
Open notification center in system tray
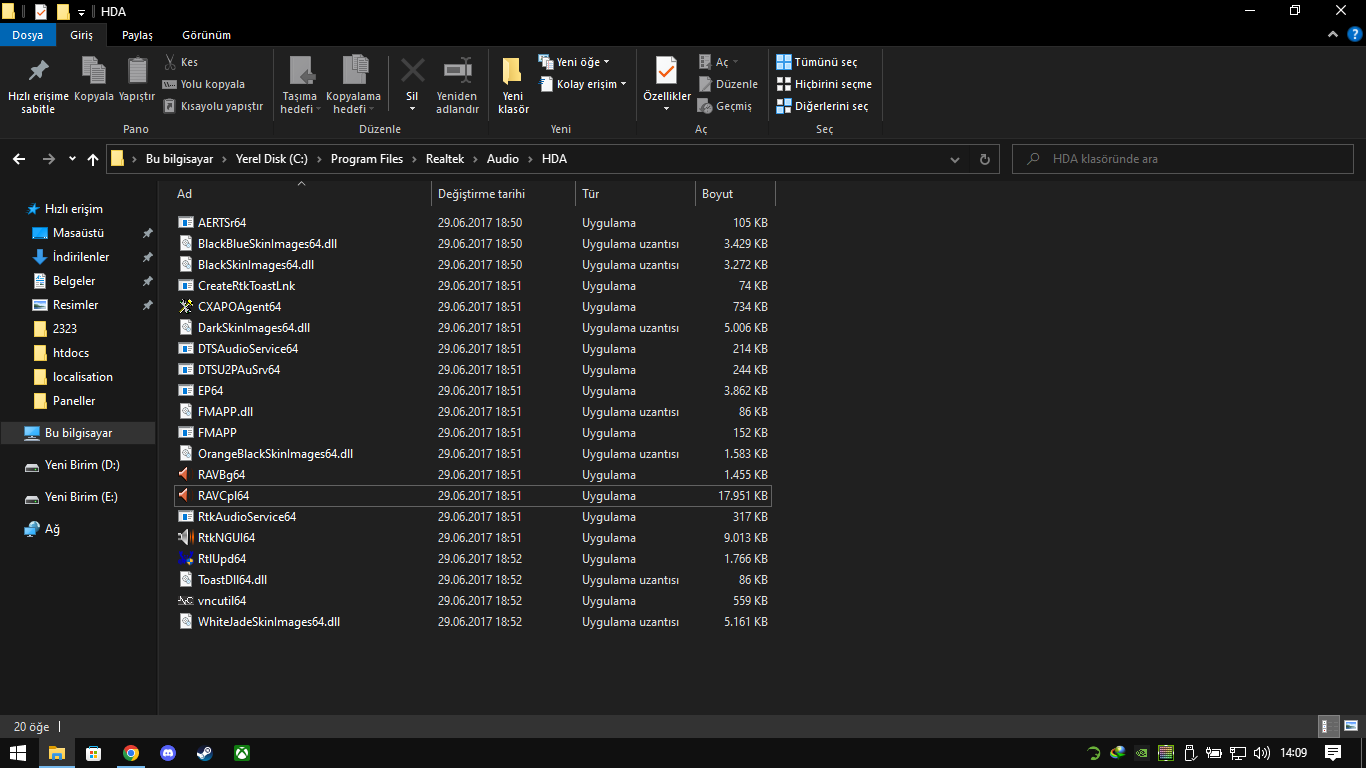pos(1333,753)
